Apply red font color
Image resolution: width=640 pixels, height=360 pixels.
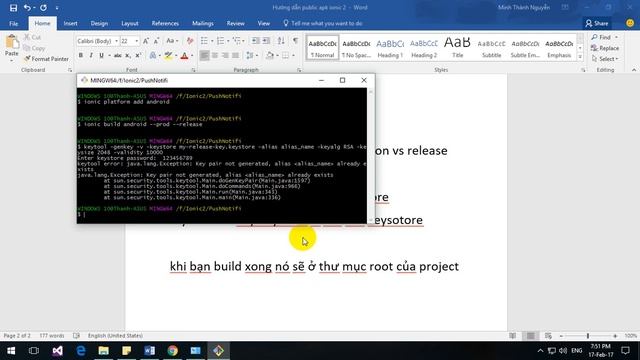pyautogui.click(x=184, y=56)
